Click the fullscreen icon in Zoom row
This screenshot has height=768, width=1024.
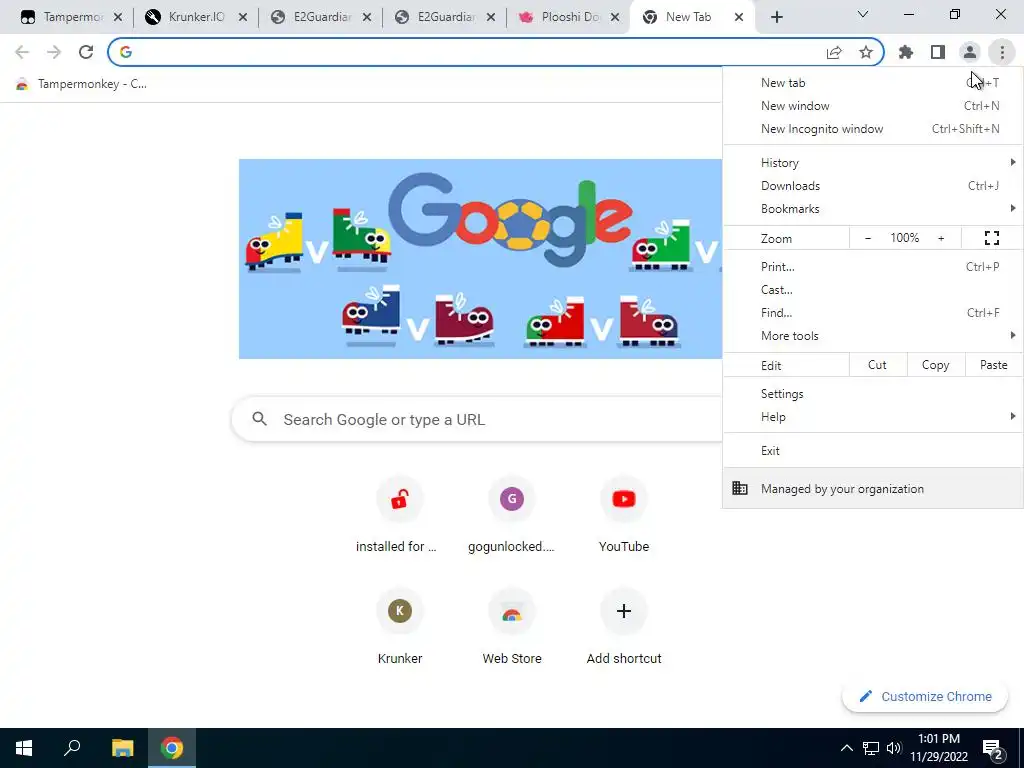coord(991,238)
